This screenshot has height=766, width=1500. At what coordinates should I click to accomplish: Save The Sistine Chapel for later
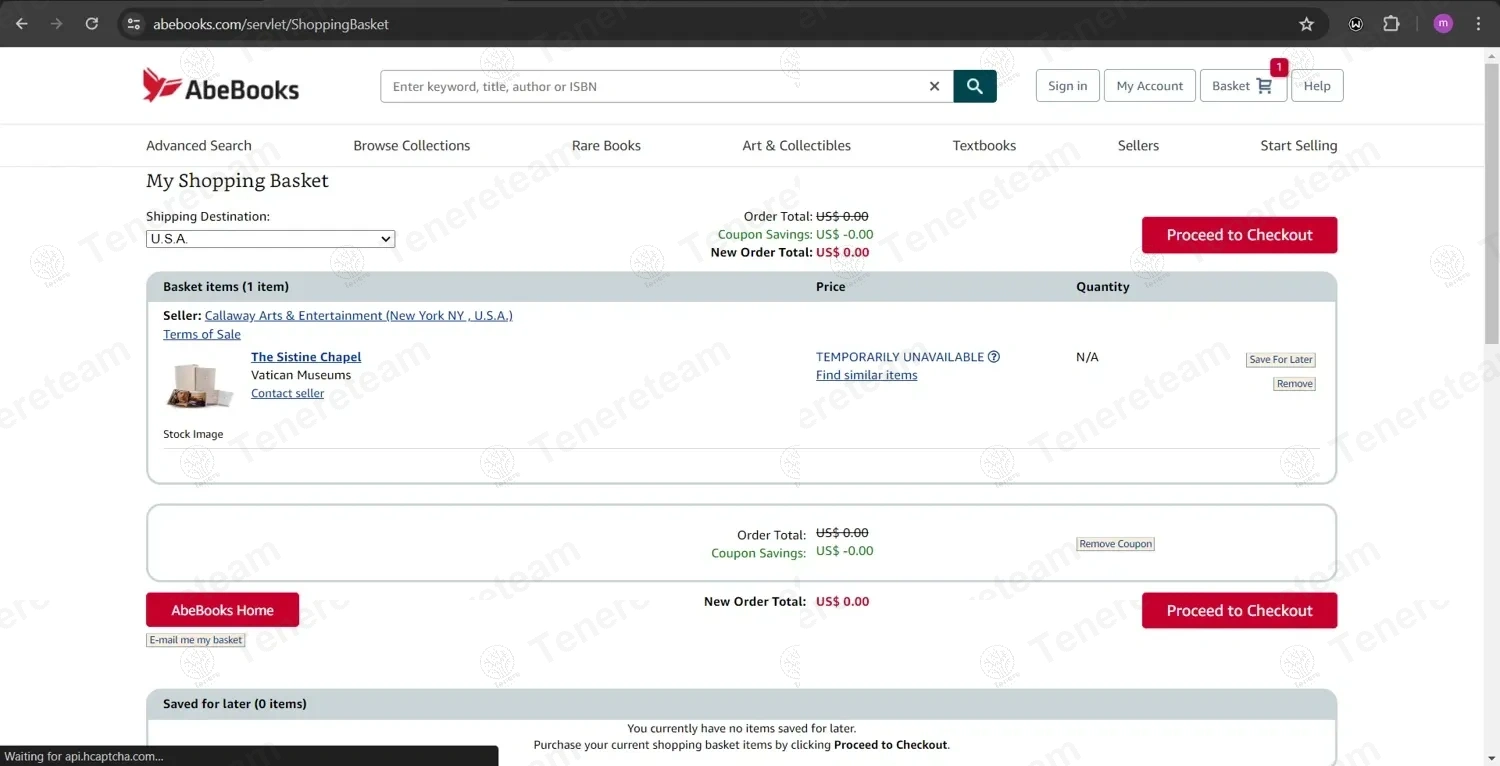tap(1280, 360)
